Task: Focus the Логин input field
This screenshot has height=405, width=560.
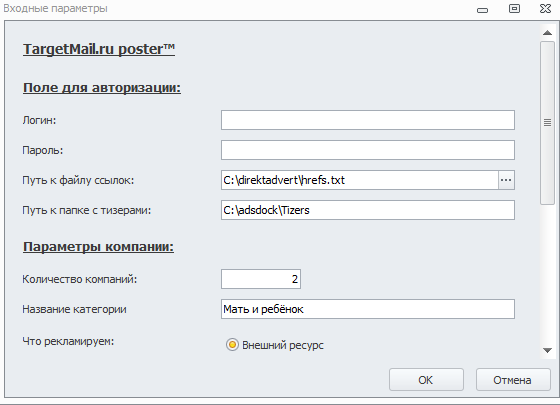Action: coord(368,120)
